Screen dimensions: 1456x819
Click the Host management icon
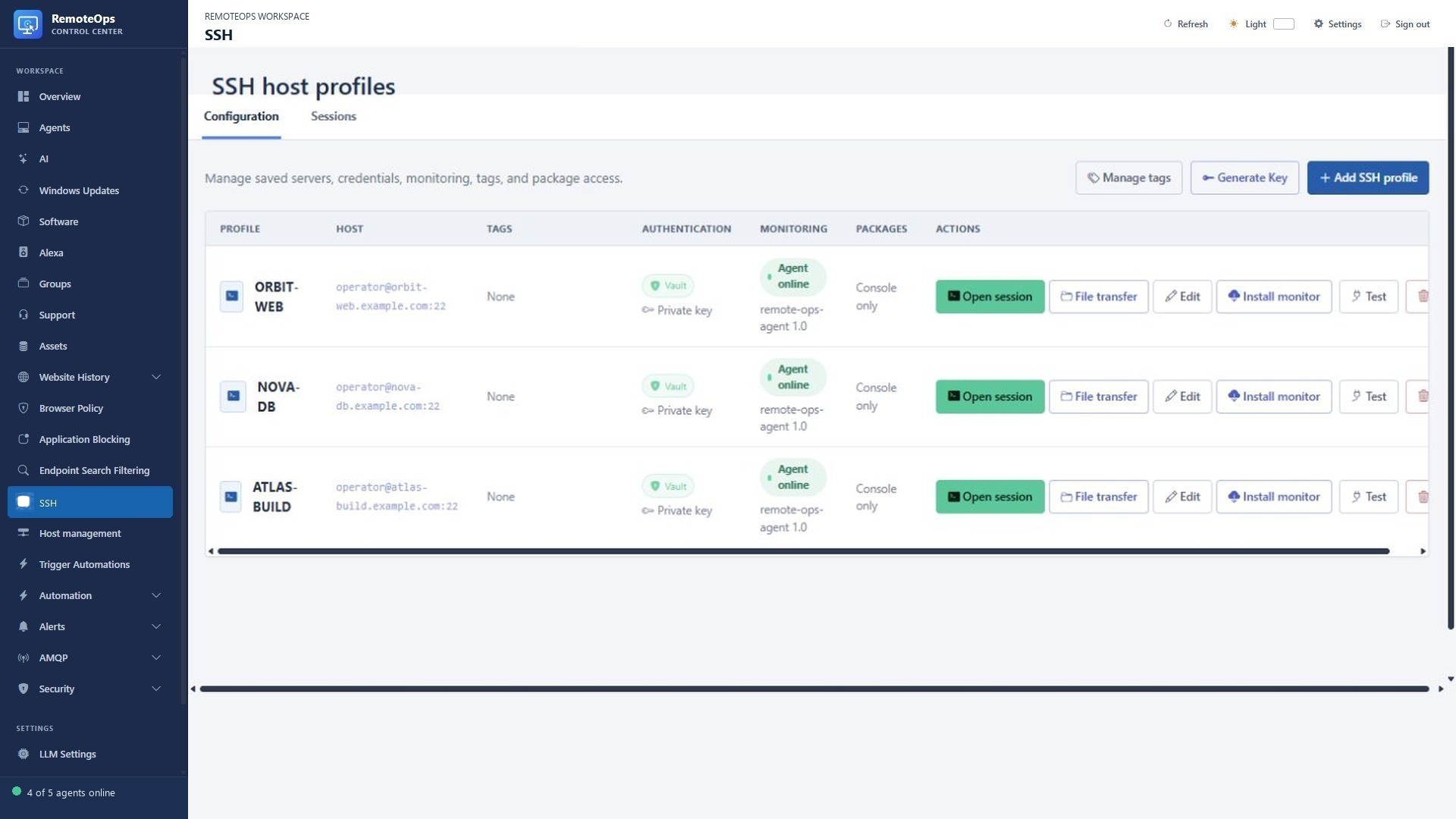click(24, 533)
